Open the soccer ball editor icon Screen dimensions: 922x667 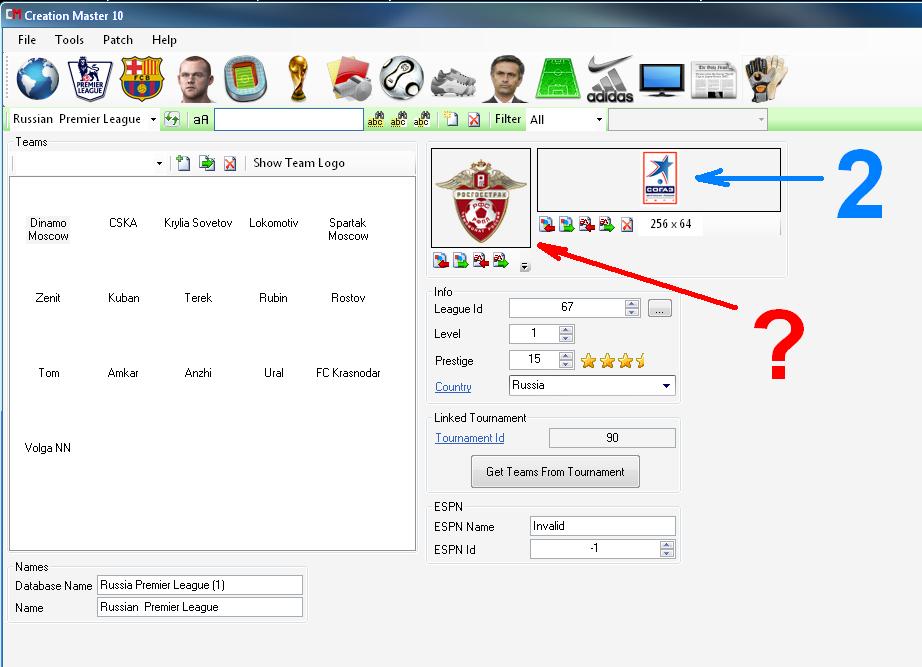402,78
